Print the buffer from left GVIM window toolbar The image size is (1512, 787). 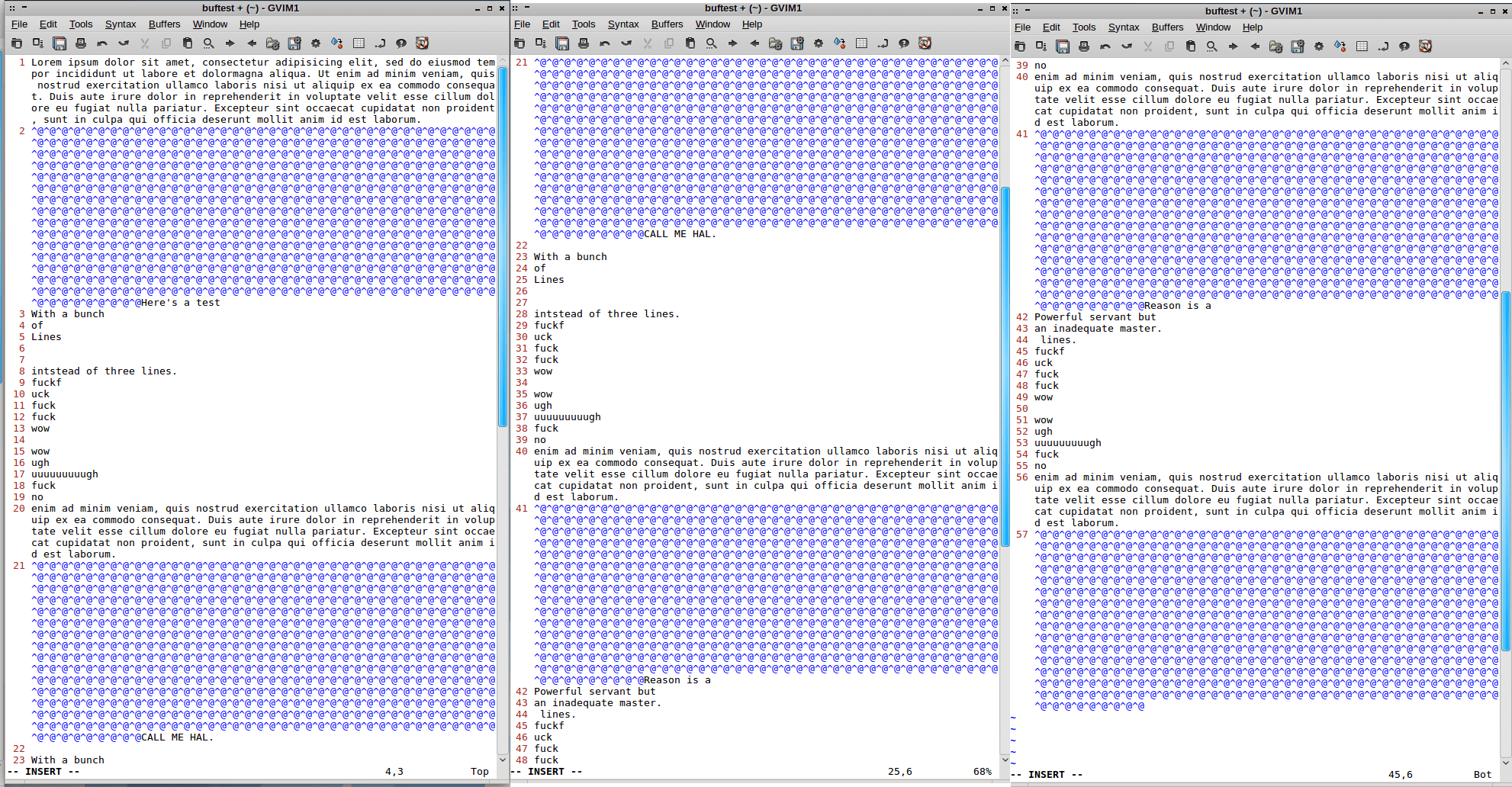[81, 43]
